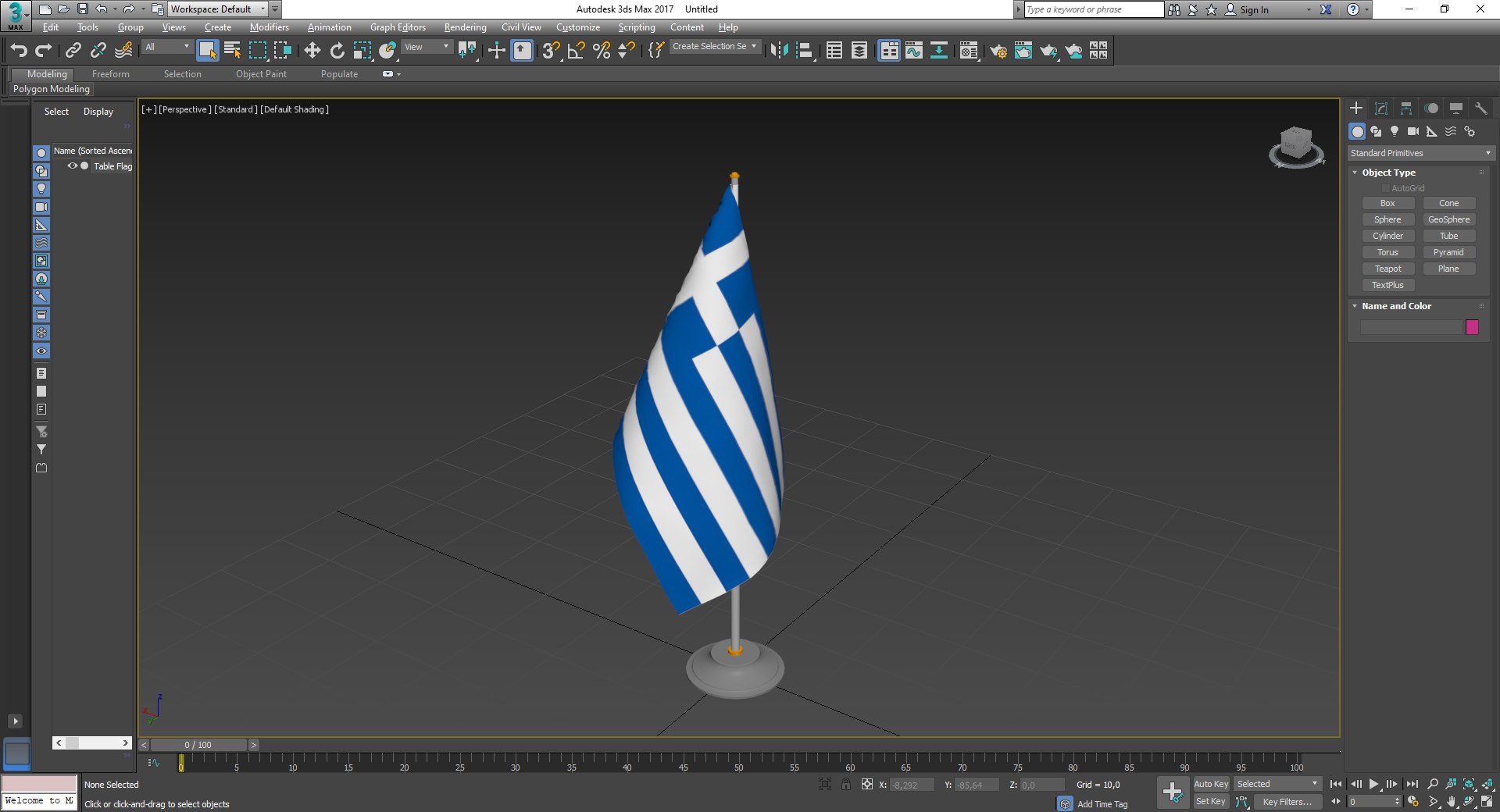1500x812 pixels.
Task: Click the GeoSphere primitive button
Action: pyautogui.click(x=1448, y=219)
